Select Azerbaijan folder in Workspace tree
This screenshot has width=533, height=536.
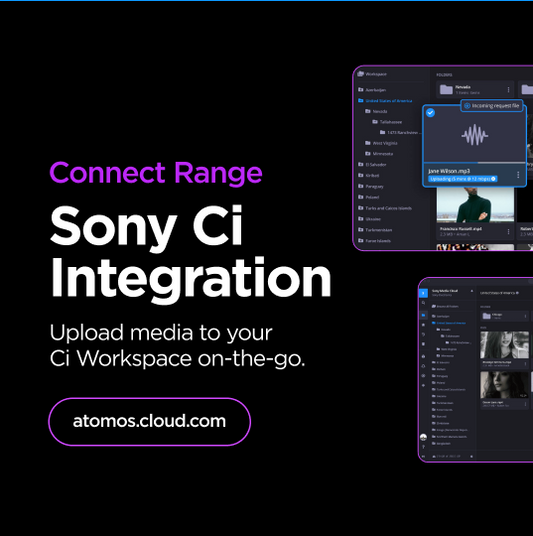pos(372,90)
